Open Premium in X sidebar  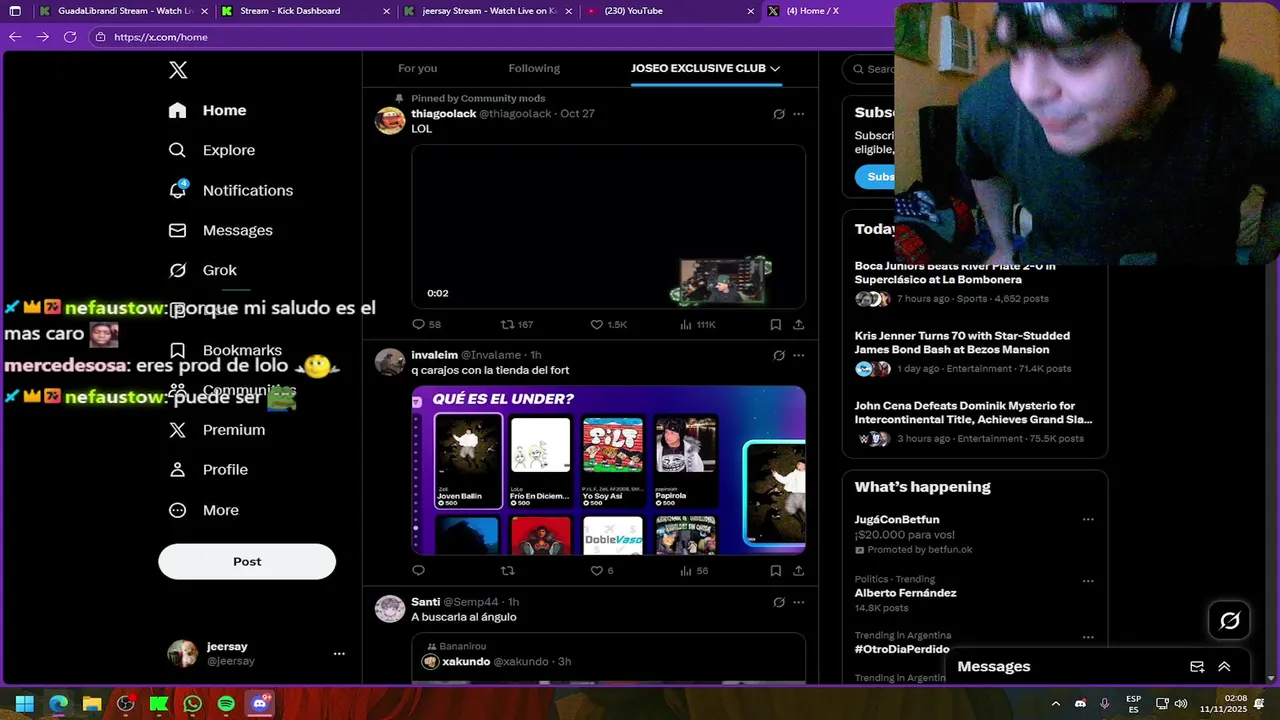click(x=217, y=430)
